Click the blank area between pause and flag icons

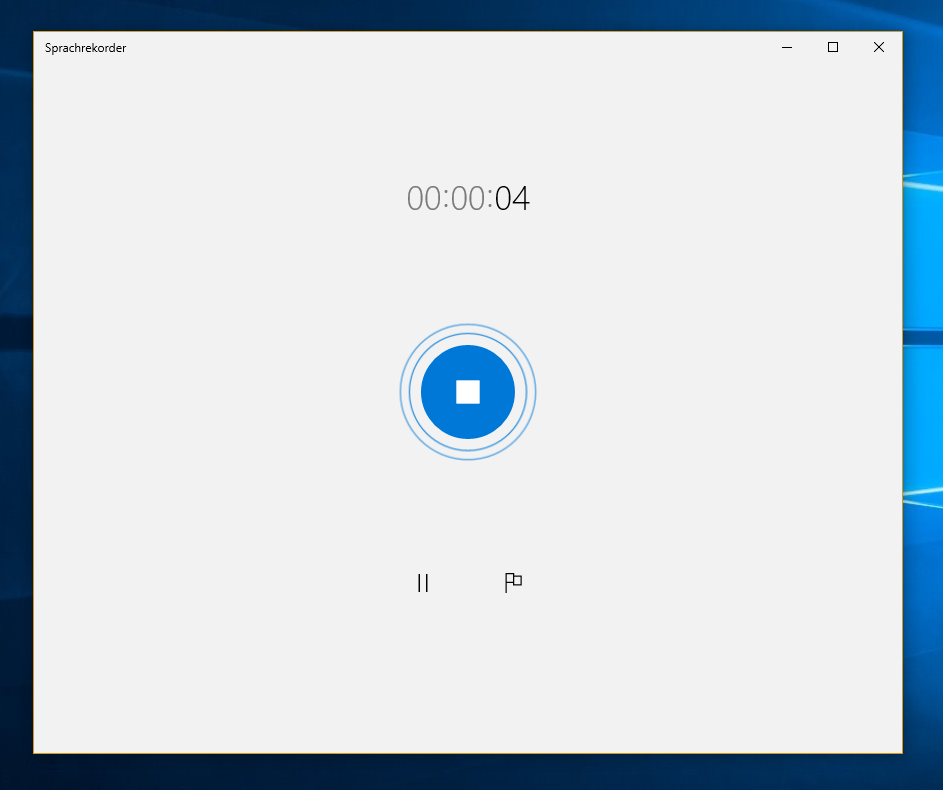pyautogui.click(x=468, y=583)
